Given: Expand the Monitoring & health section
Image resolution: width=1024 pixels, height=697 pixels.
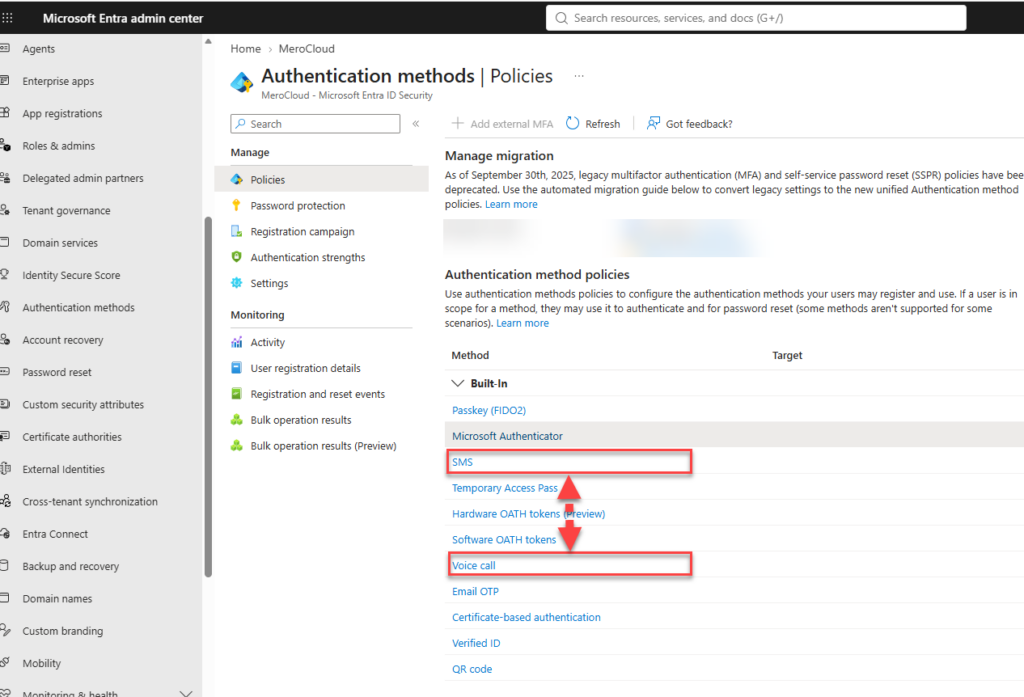Looking at the screenshot, I should [x=186, y=692].
